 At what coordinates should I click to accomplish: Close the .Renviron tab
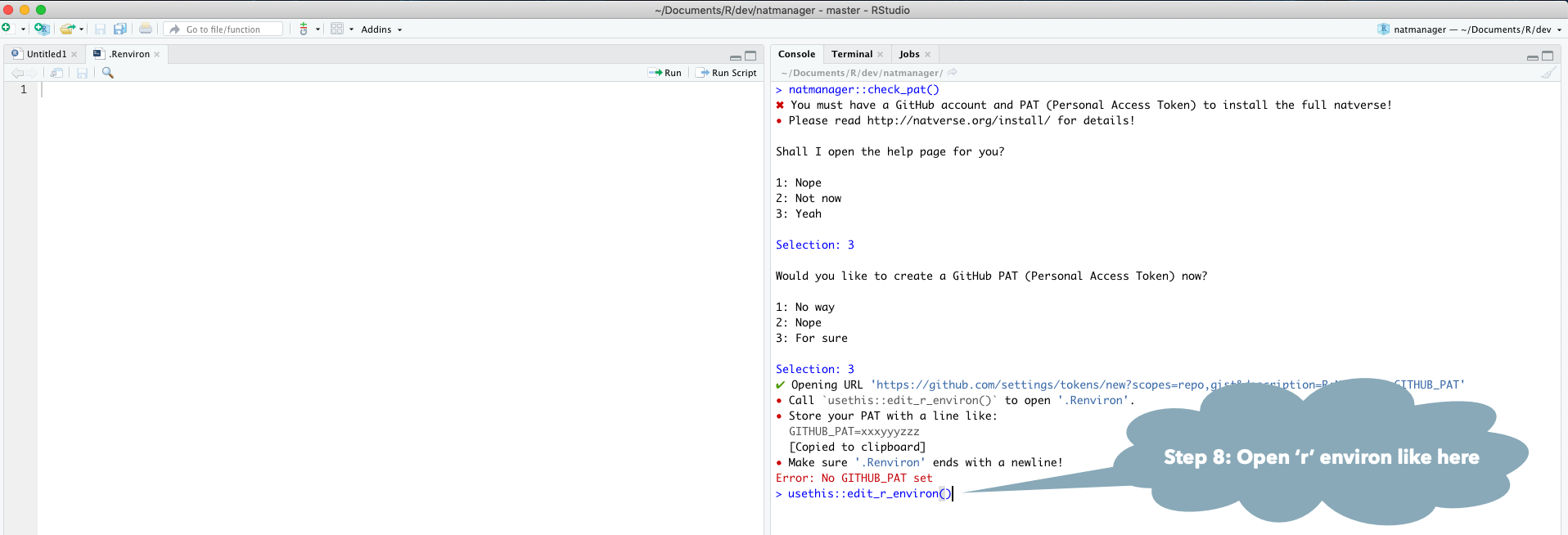[157, 55]
